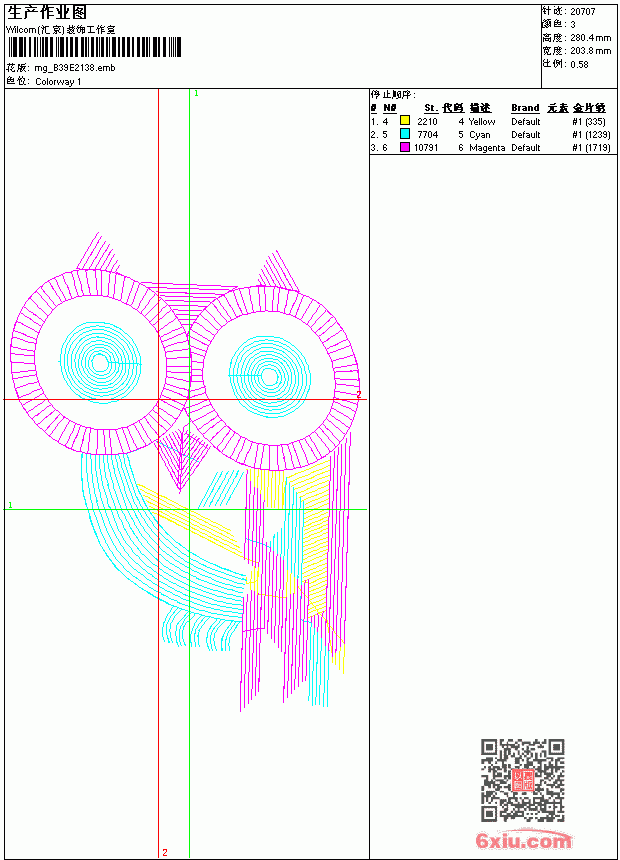The width and height of the screenshot is (620, 860).
Task: Click the owl's magenta beak
Action: coord(181,460)
